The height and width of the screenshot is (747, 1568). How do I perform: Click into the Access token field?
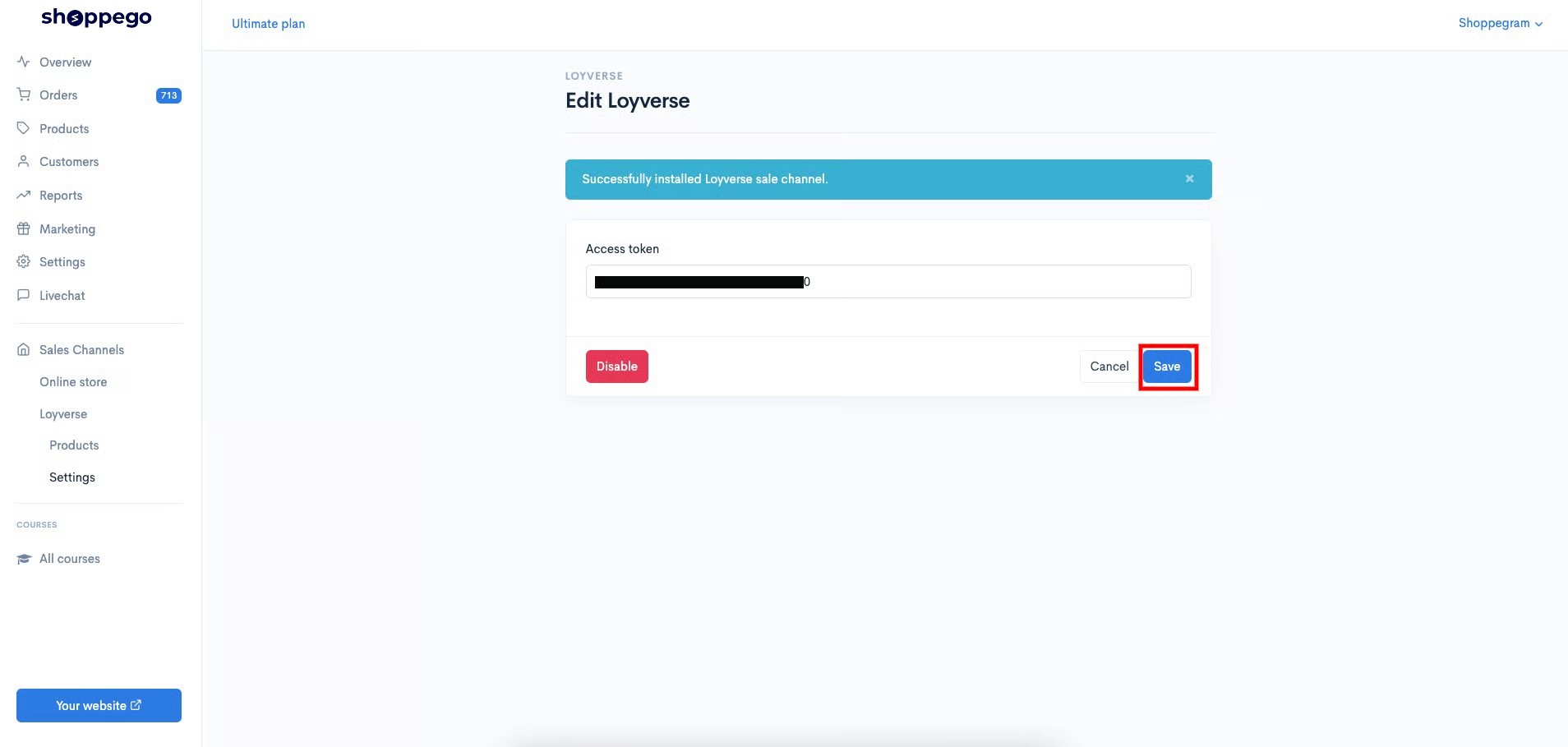click(888, 282)
